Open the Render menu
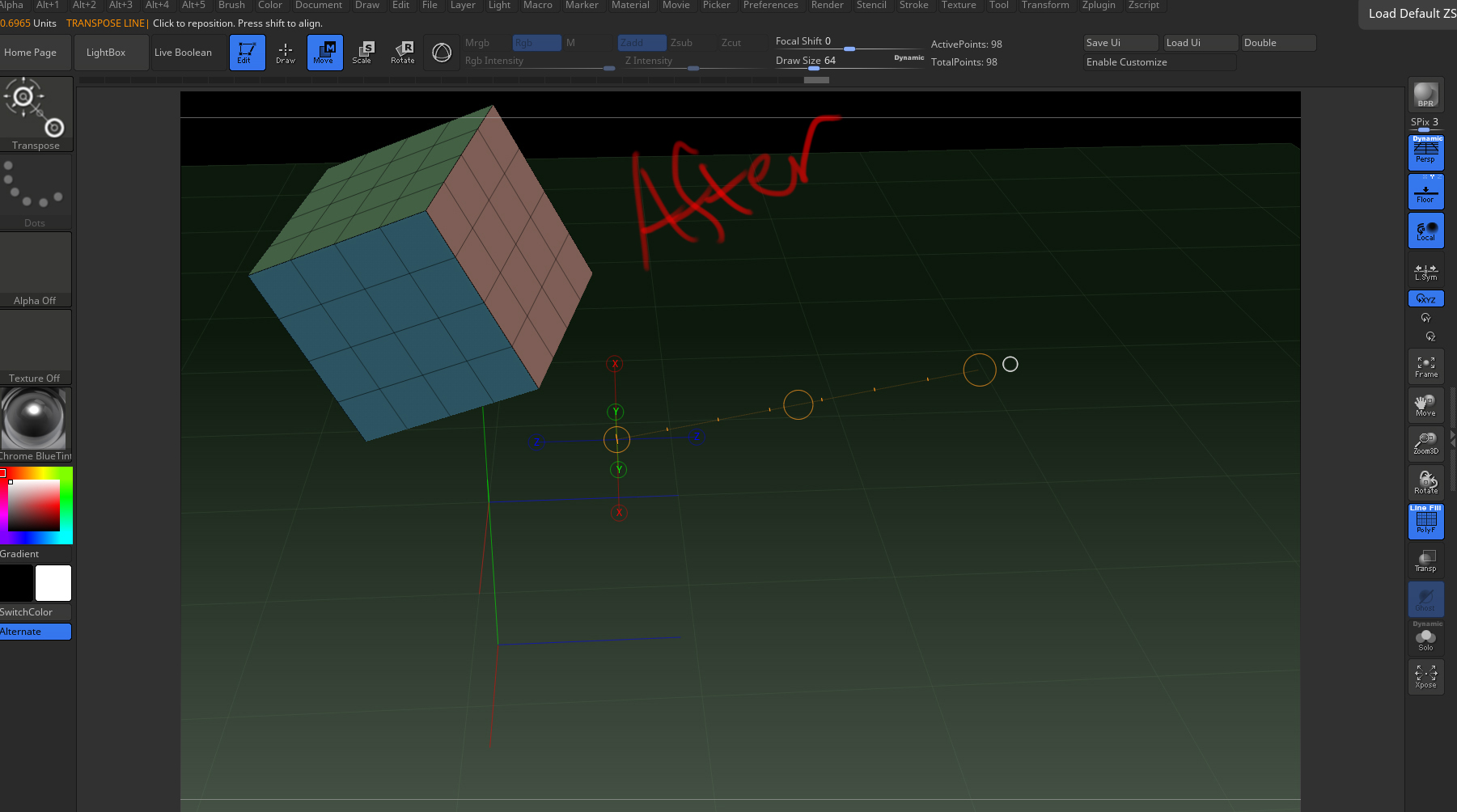The width and height of the screenshot is (1457, 812). [x=828, y=5]
